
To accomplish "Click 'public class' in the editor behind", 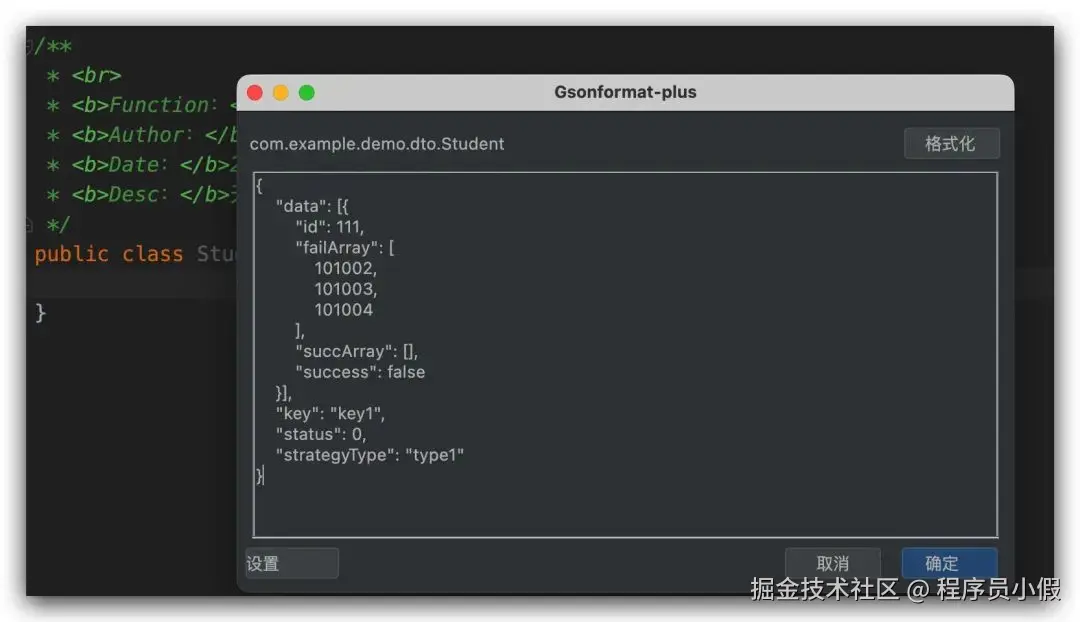I will pos(108,253).
